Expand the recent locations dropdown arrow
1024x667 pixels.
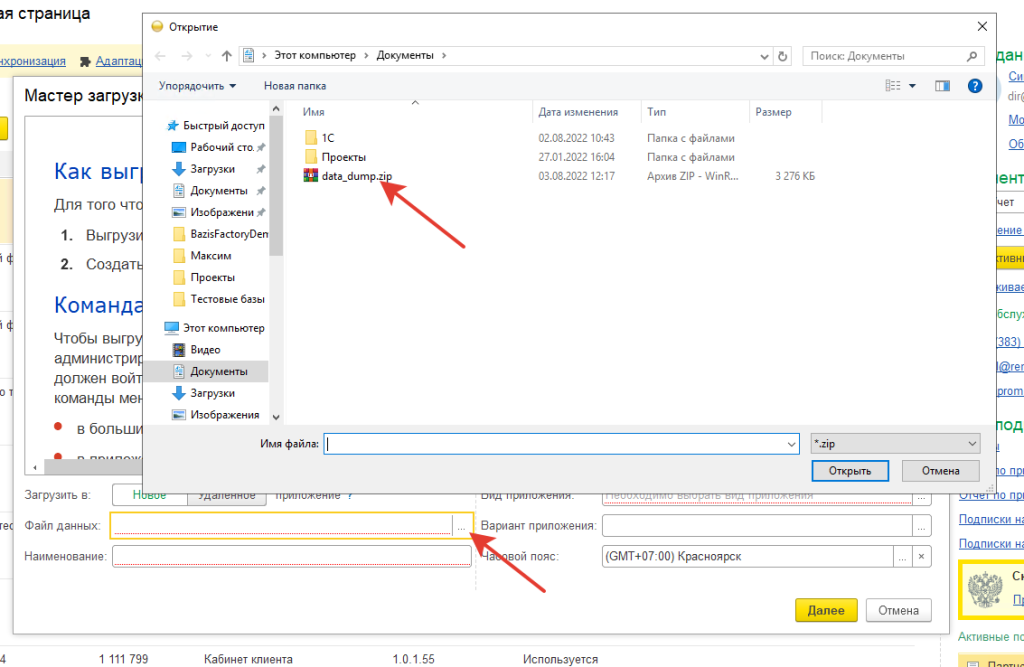tap(208, 56)
